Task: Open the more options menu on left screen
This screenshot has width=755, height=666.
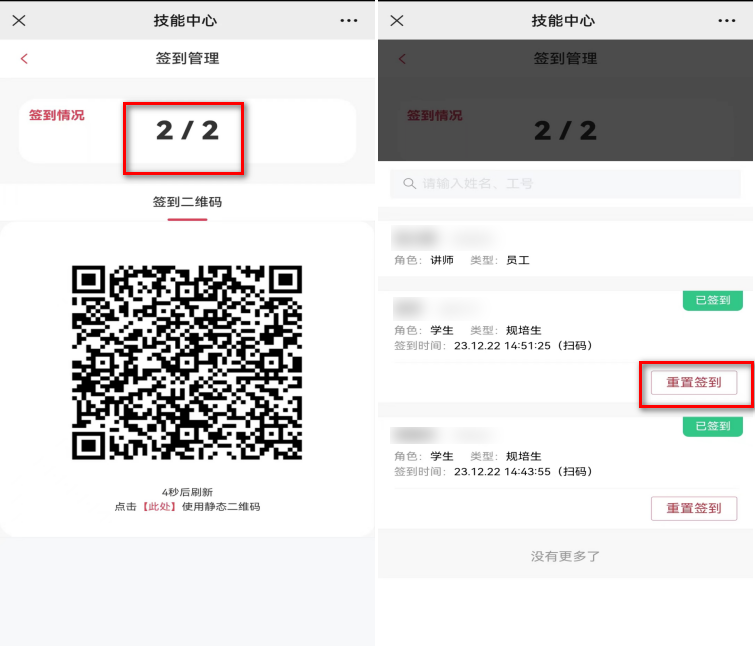Action: tap(349, 20)
